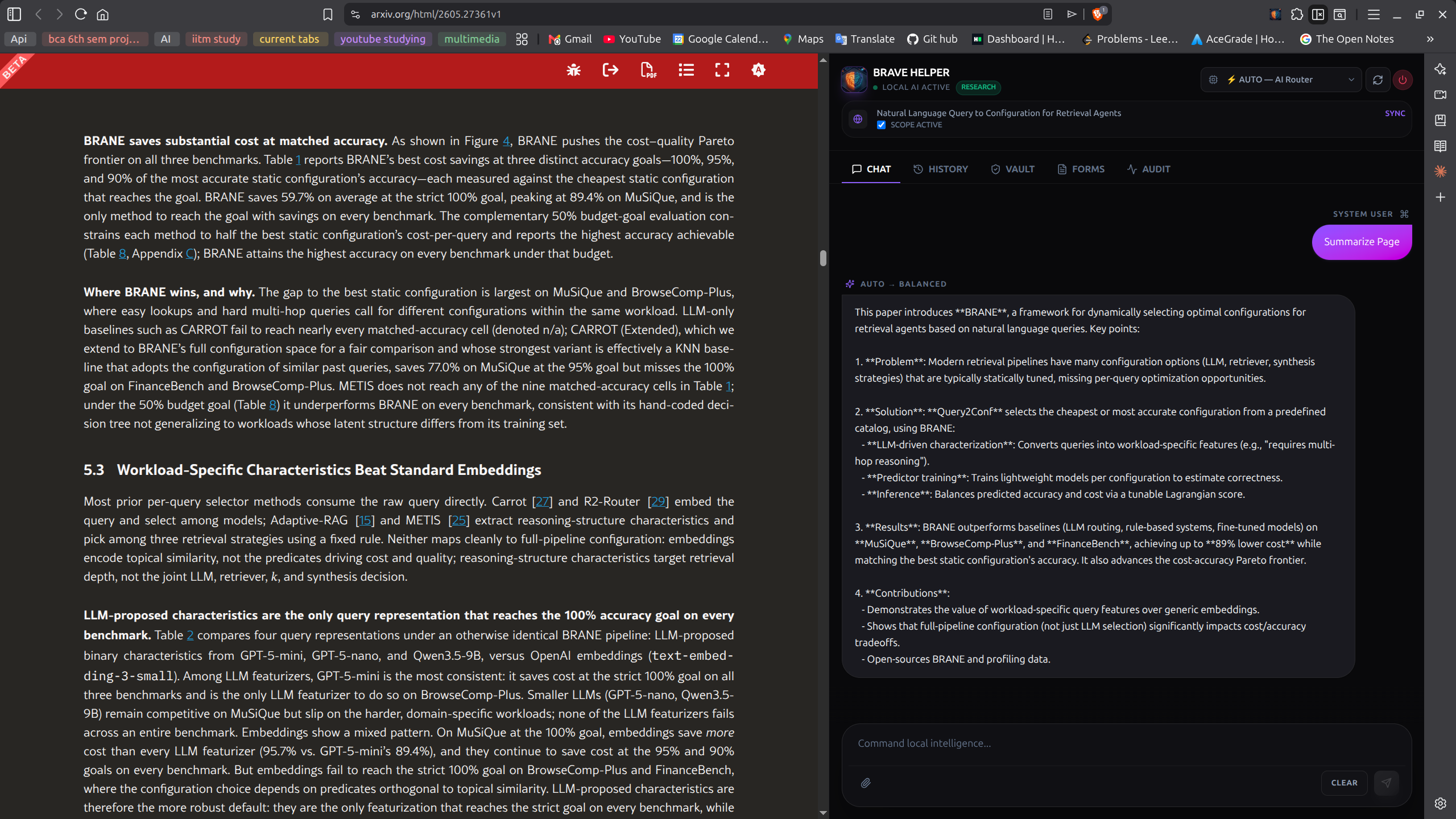Switch to the VAULT tab

tap(1012, 169)
